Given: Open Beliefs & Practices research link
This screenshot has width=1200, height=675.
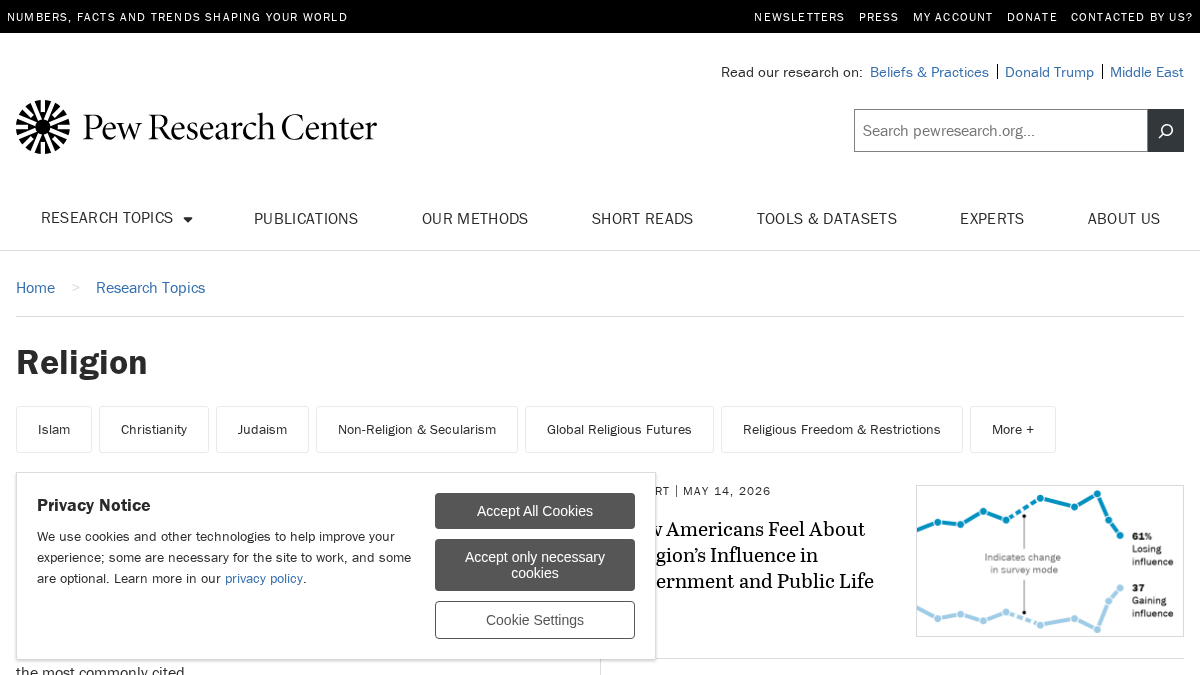Looking at the screenshot, I should tap(929, 72).
